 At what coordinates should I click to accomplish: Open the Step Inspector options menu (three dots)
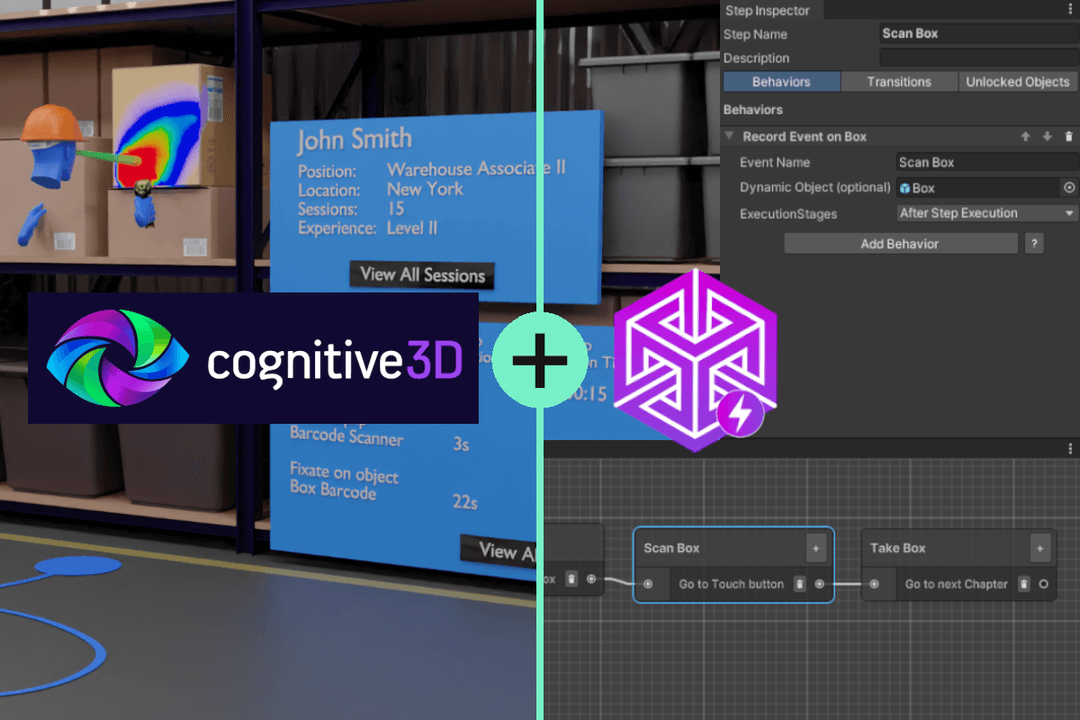tap(1068, 7)
